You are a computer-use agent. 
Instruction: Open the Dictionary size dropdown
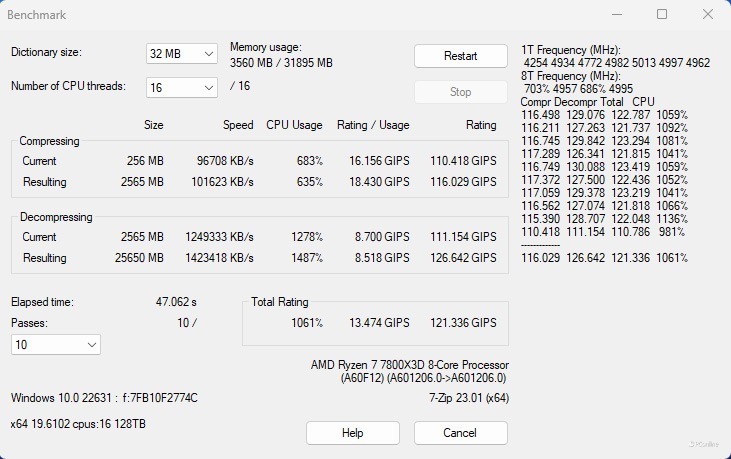[x=182, y=54]
